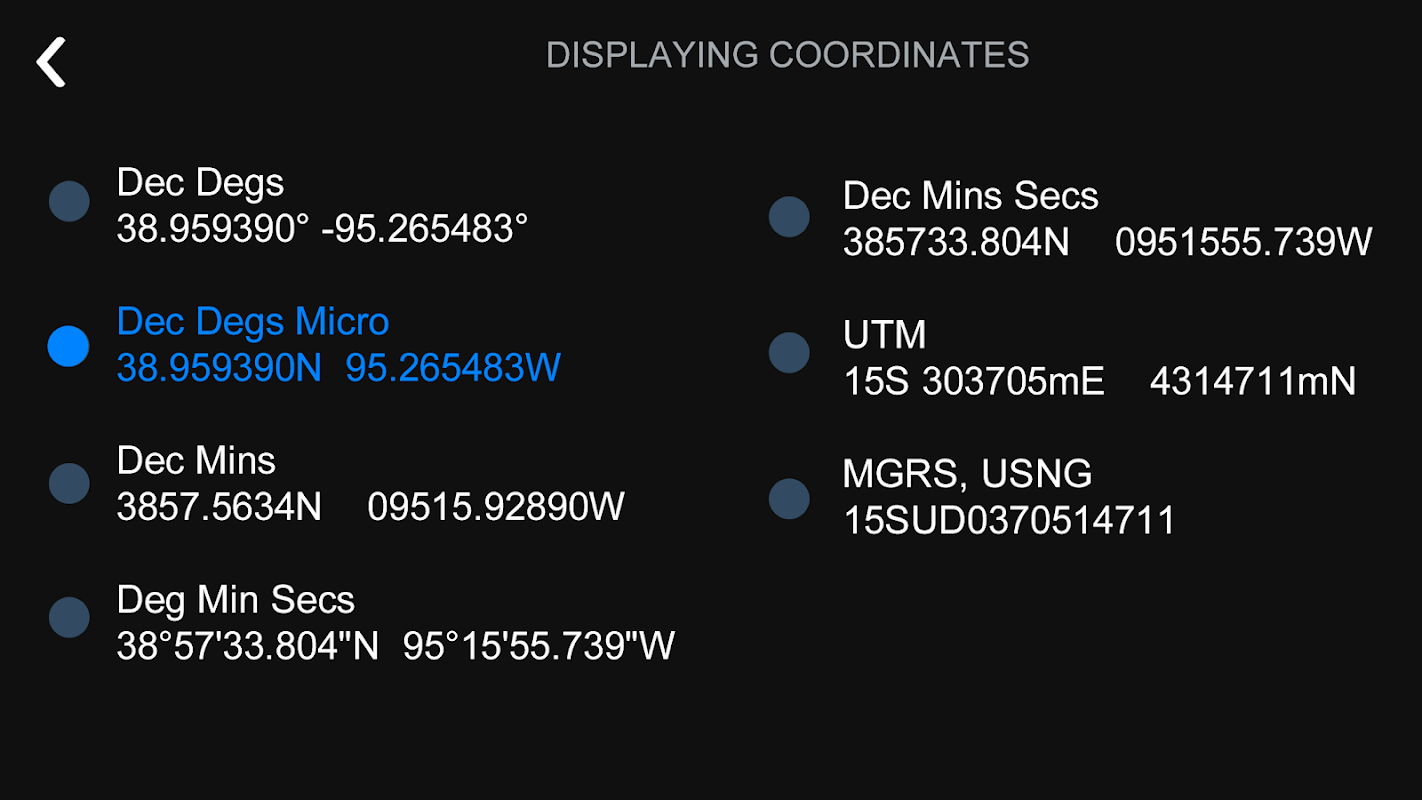Click the 38°57'33.804"N coordinate text
Image resolution: width=1422 pixels, height=800 pixels.
click(x=248, y=646)
